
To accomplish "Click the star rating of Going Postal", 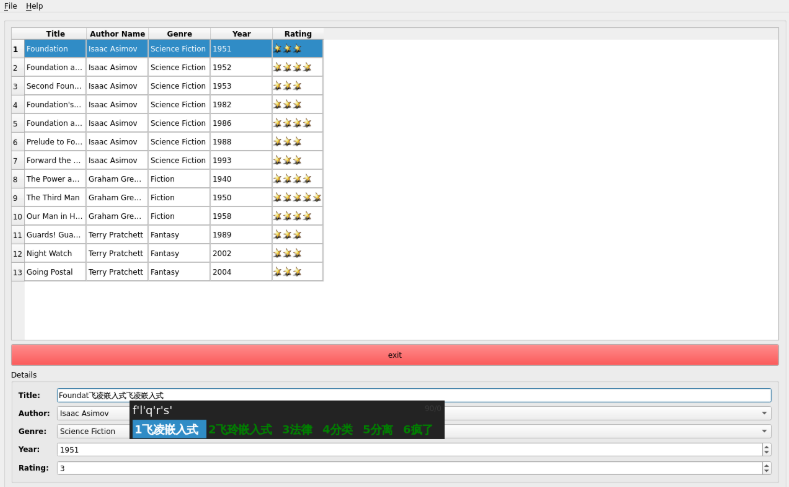I will click(297, 272).
